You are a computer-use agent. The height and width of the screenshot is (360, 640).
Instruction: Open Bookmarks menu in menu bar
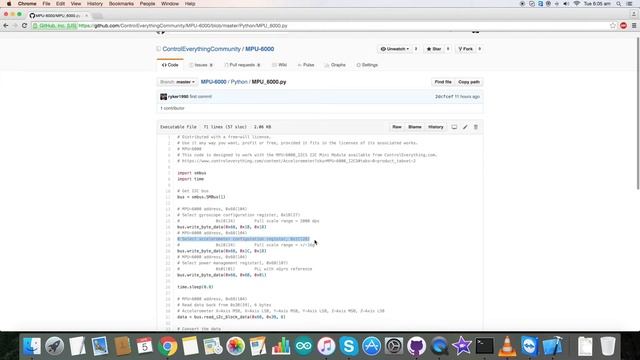pyautogui.click(x=121, y=4)
